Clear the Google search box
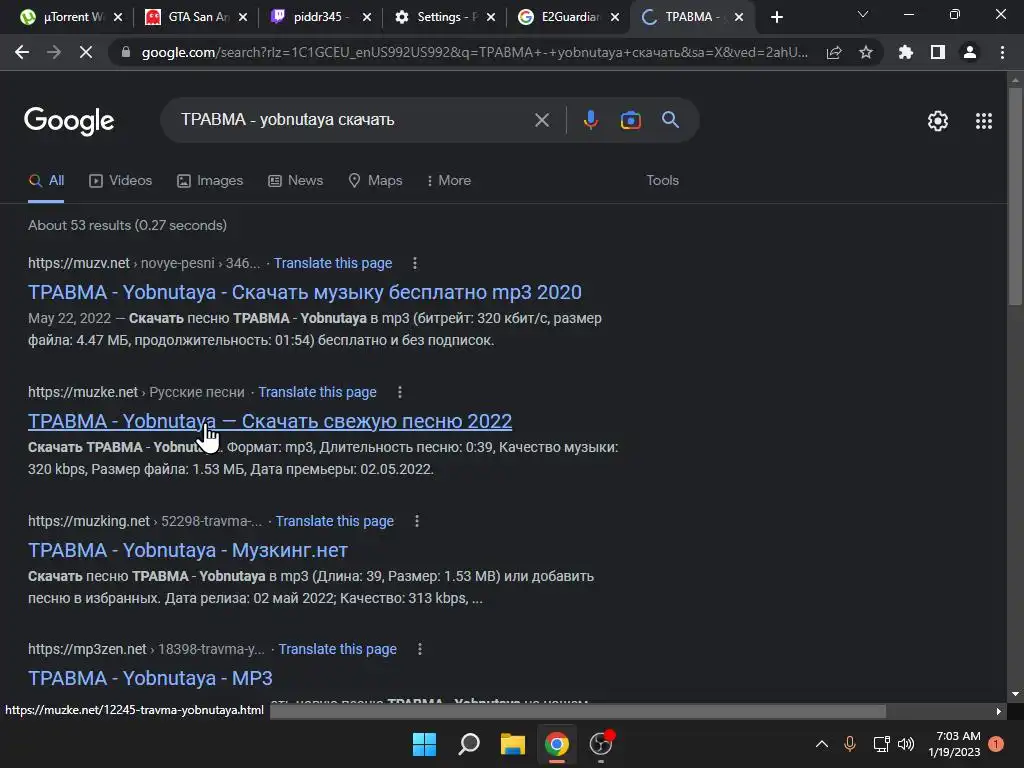 click(541, 120)
